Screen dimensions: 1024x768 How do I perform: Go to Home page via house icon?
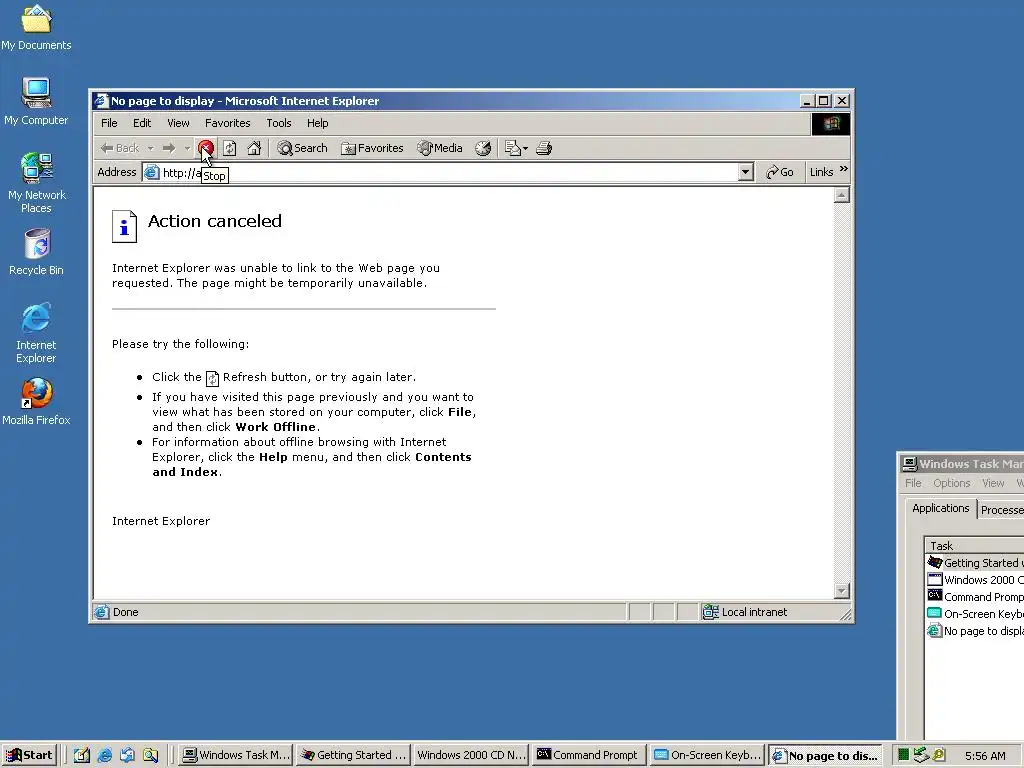coord(254,148)
